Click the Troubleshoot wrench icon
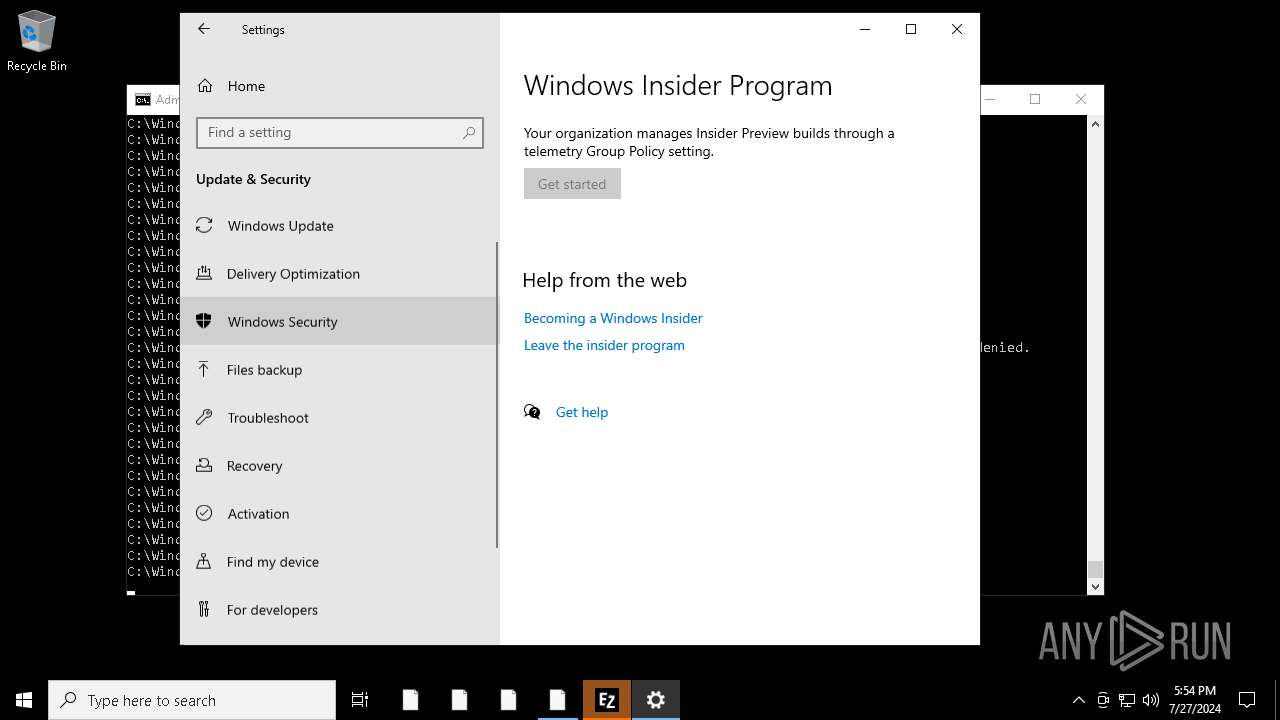 (x=204, y=417)
